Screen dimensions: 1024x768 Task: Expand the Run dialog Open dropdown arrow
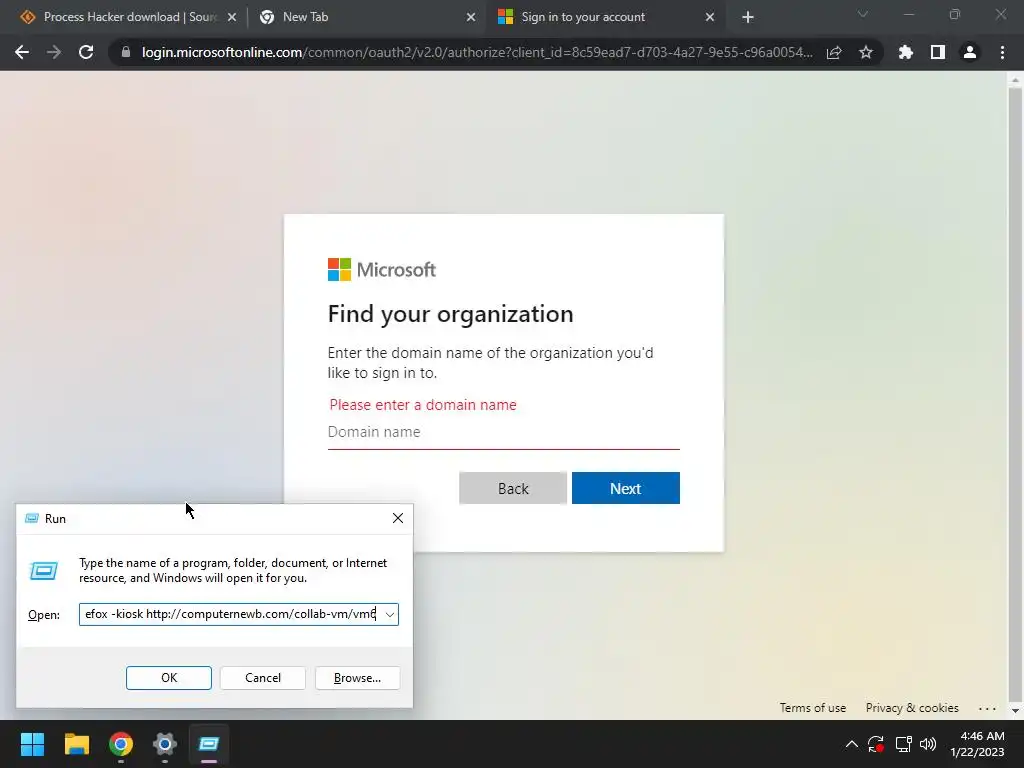pyautogui.click(x=390, y=615)
